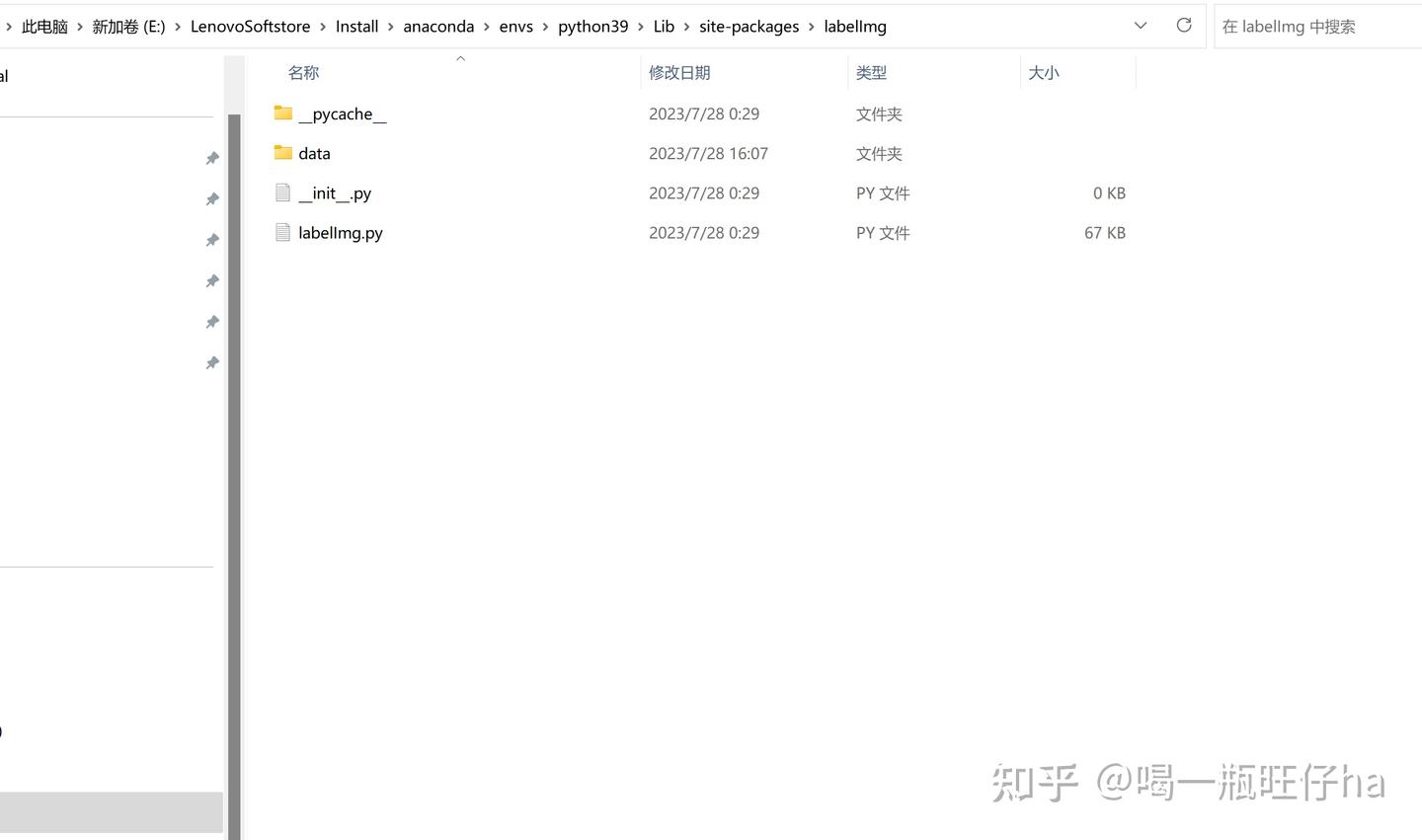Image resolution: width=1422 pixels, height=840 pixels.
Task: Navigate to LenovoSoftstore in breadcrumb path
Action: (250, 27)
